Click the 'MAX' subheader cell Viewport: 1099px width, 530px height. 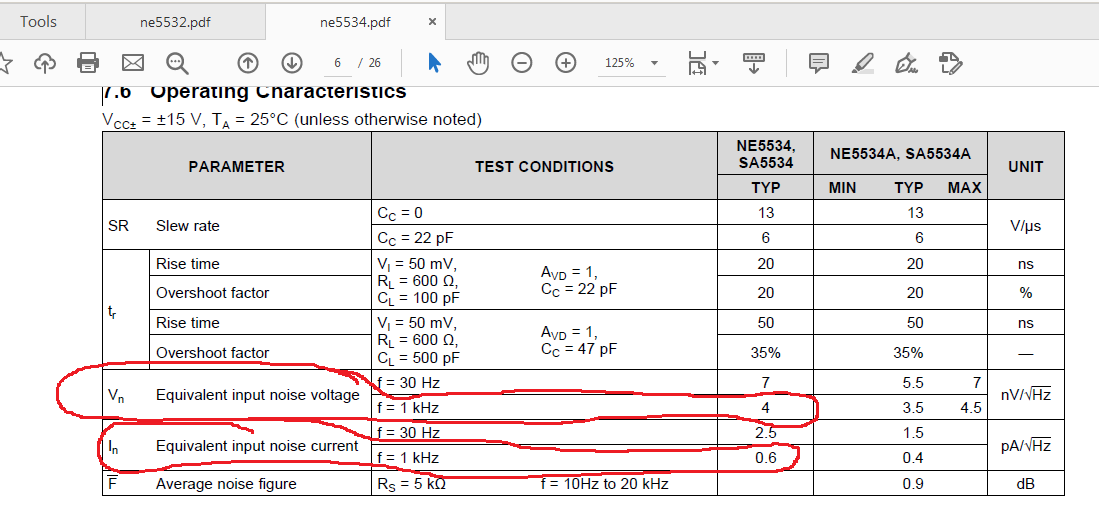pos(965,188)
